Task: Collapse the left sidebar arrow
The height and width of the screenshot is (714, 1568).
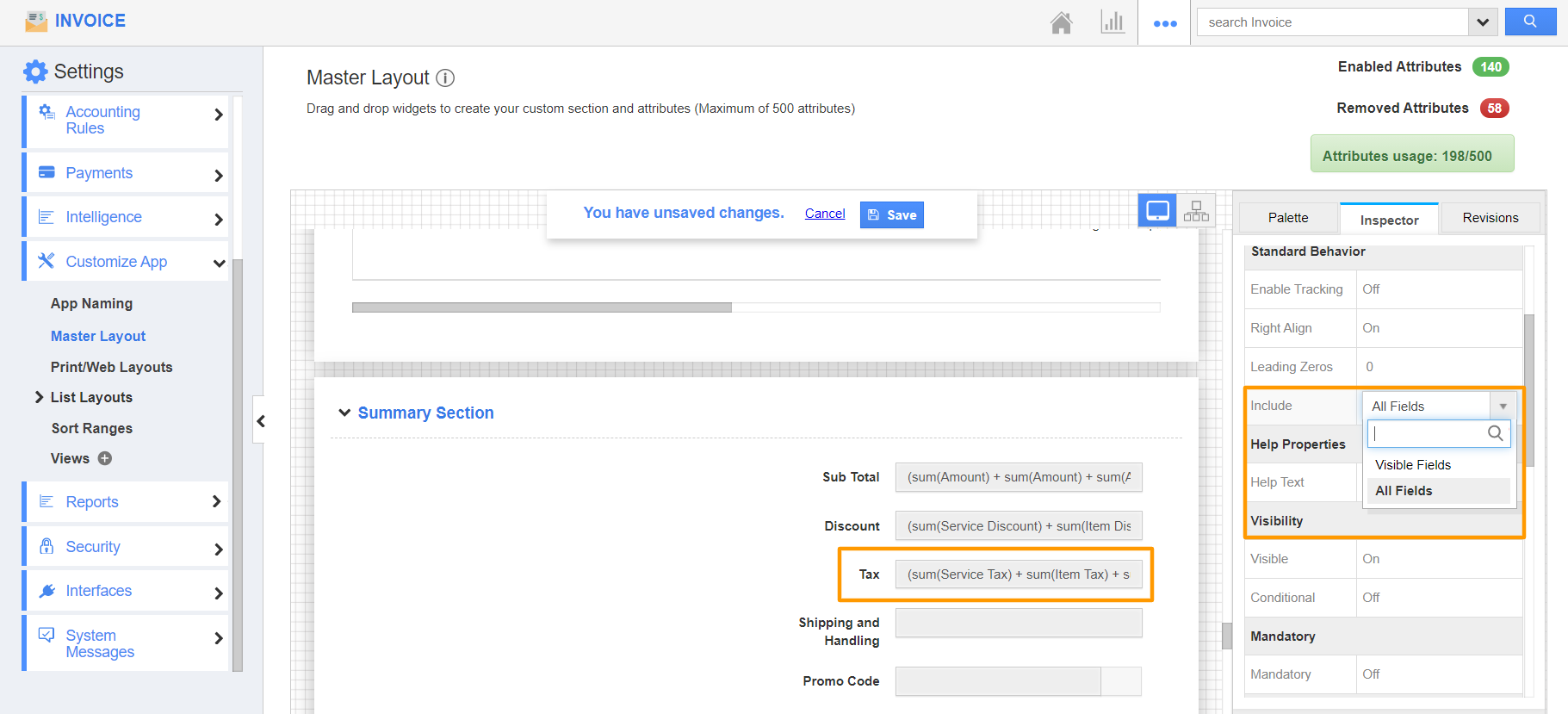Action: 261,420
